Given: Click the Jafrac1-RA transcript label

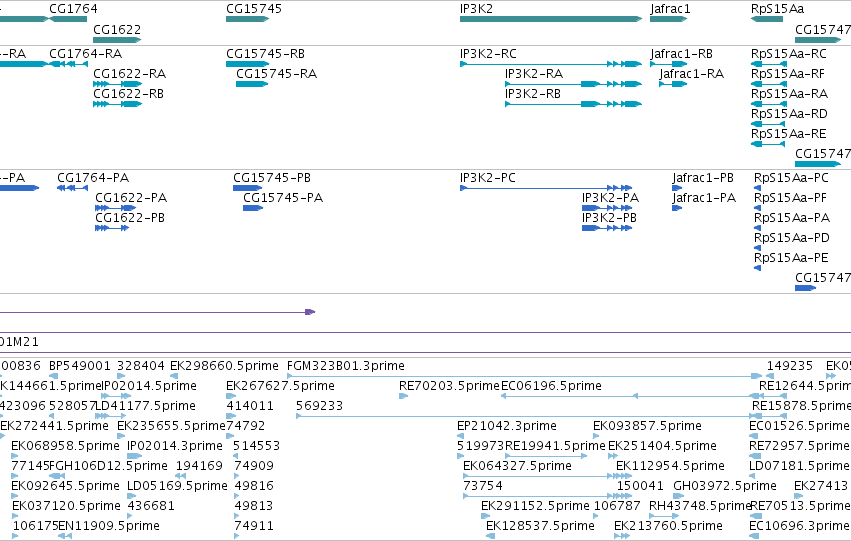Looking at the screenshot, I should coord(691,74).
